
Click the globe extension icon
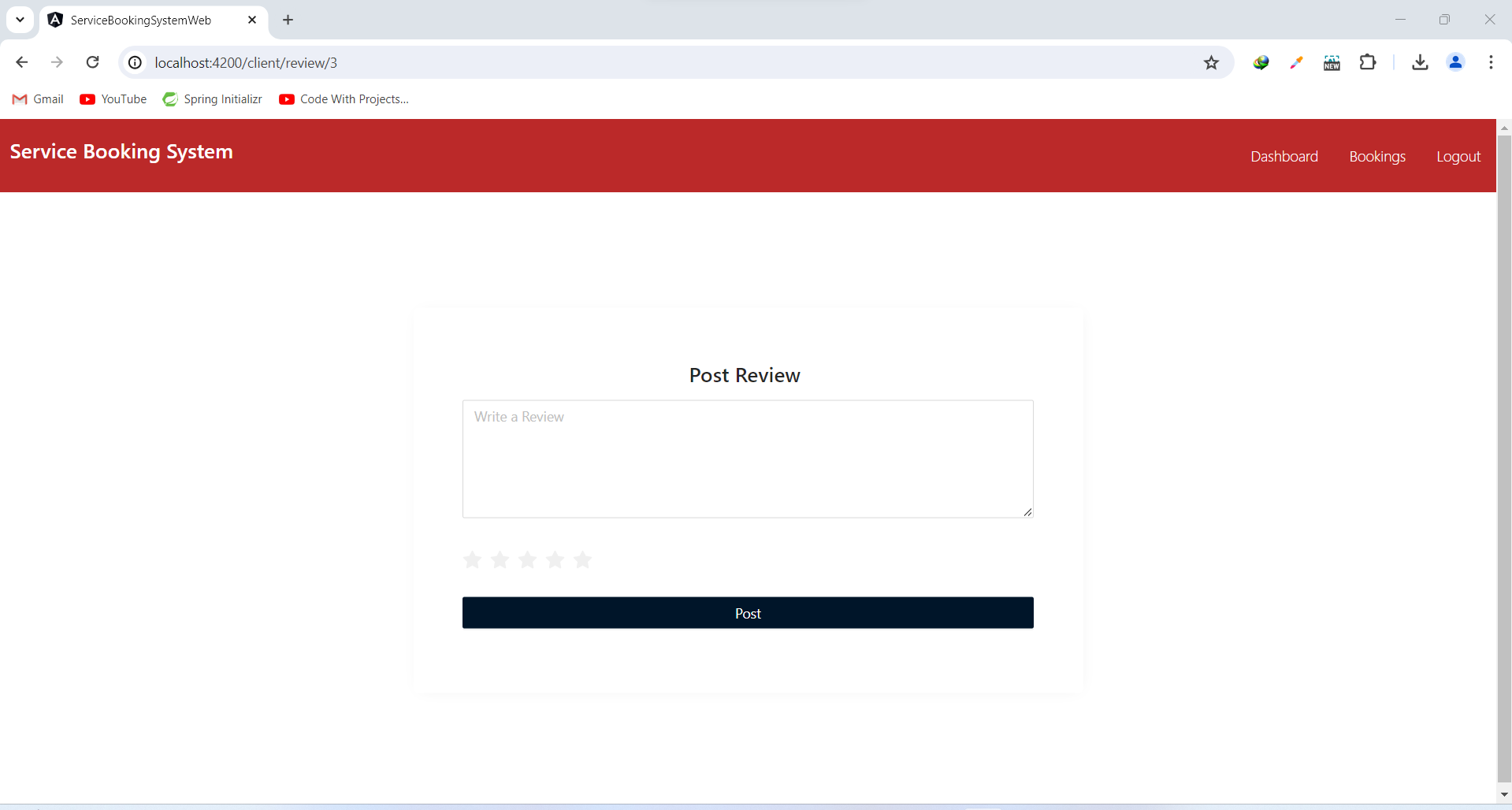pyautogui.click(x=1261, y=62)
